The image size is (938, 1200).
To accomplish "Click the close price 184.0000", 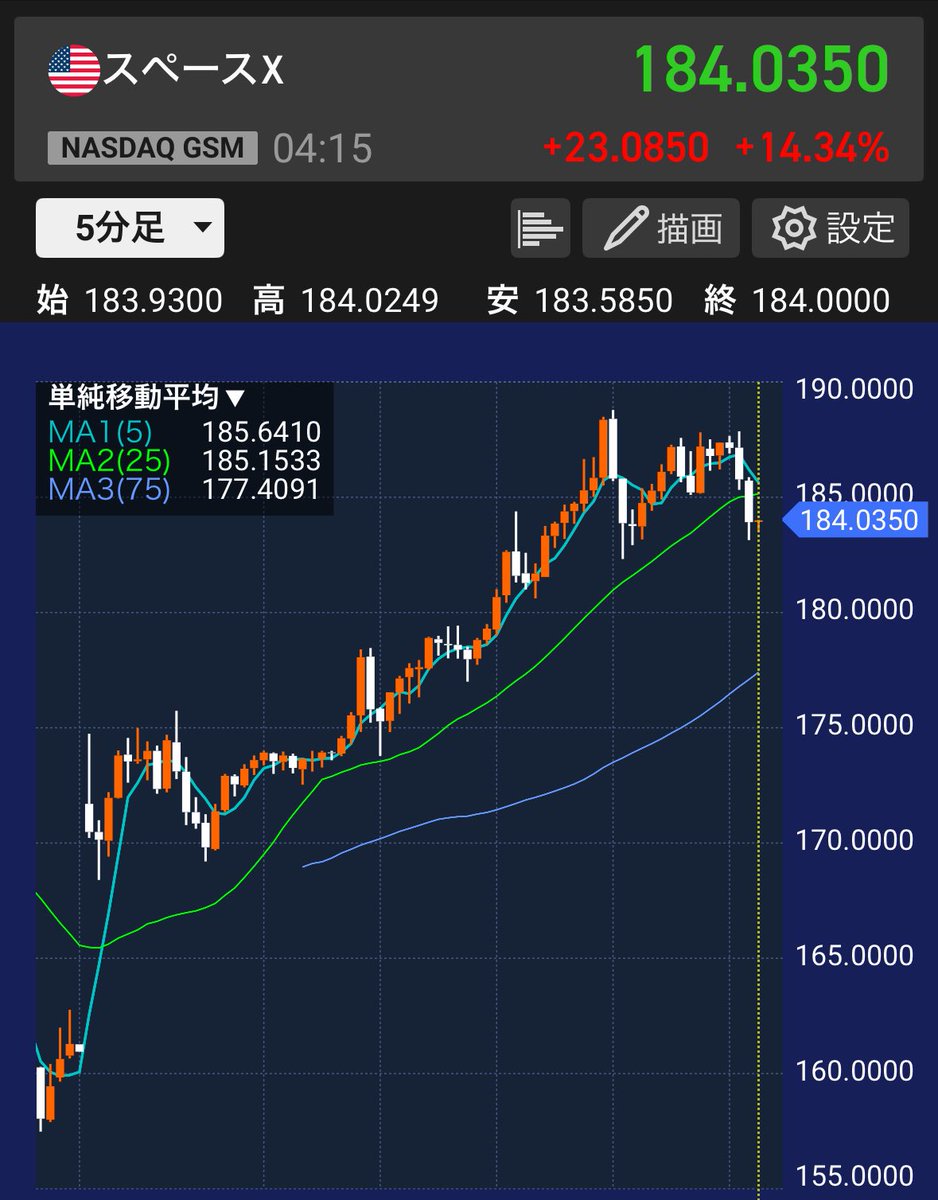I will (821, 300).
